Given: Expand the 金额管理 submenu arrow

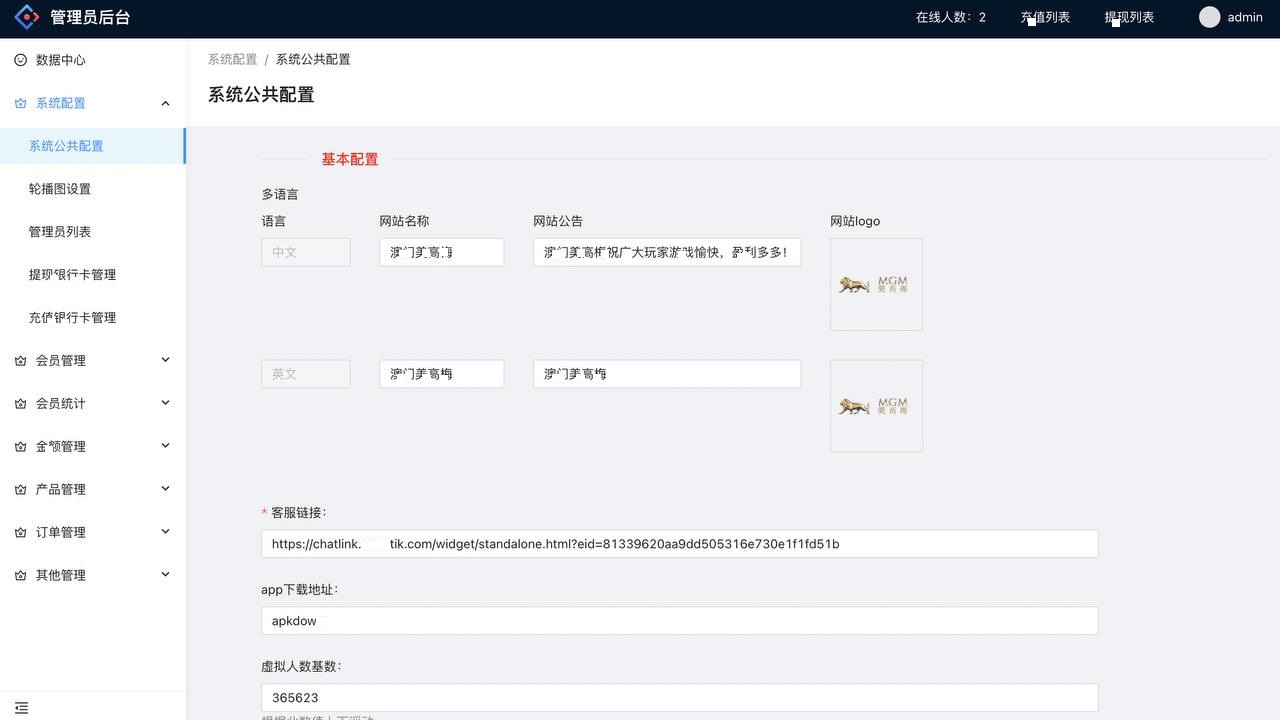Looking at the screenshot, I should 165,446.
